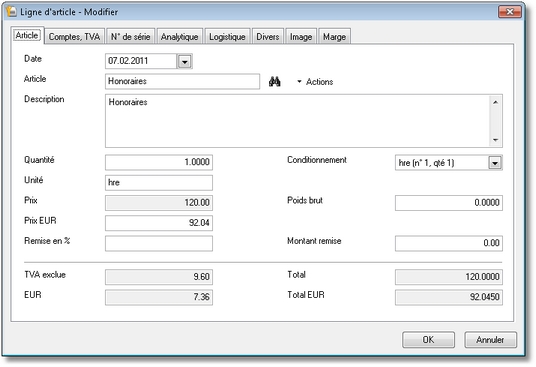Show the Marge tab

(334, 37)
